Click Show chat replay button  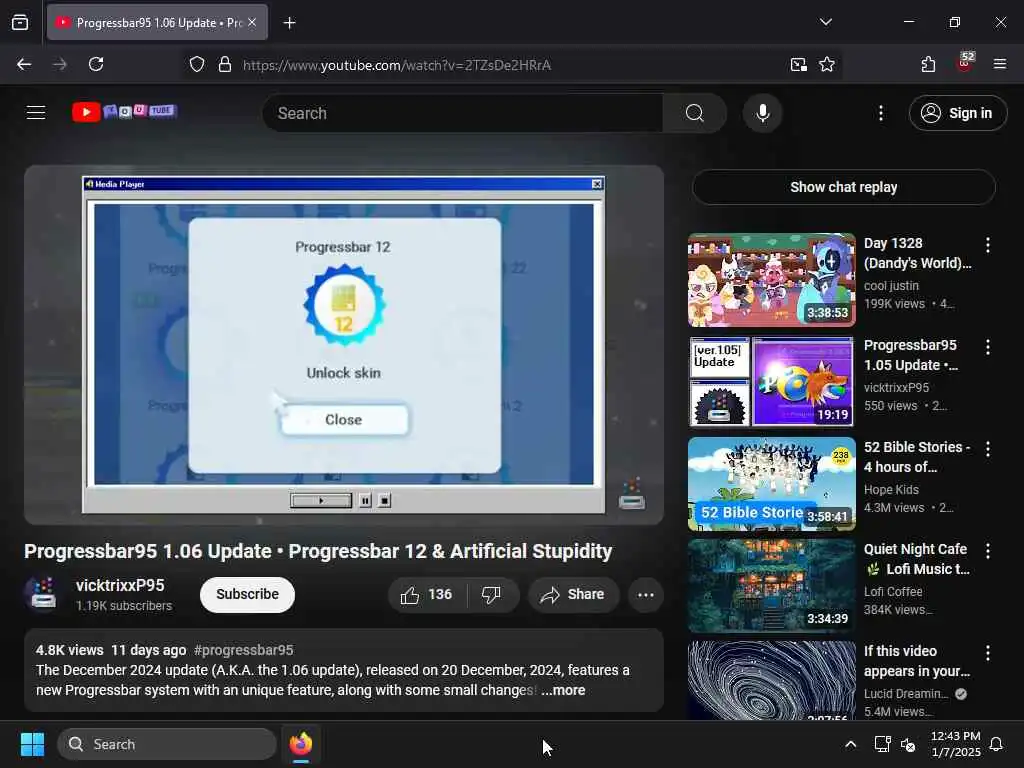[843, 187]
